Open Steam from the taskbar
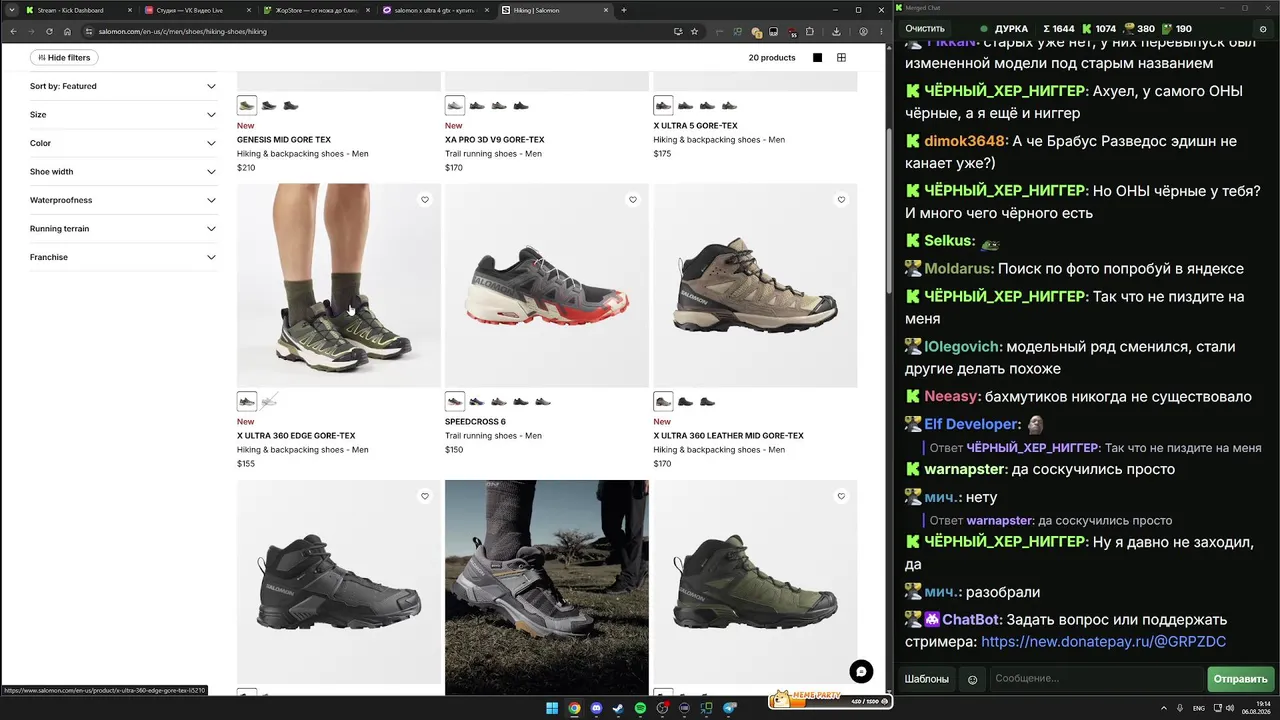 click(x=619, y=709)
